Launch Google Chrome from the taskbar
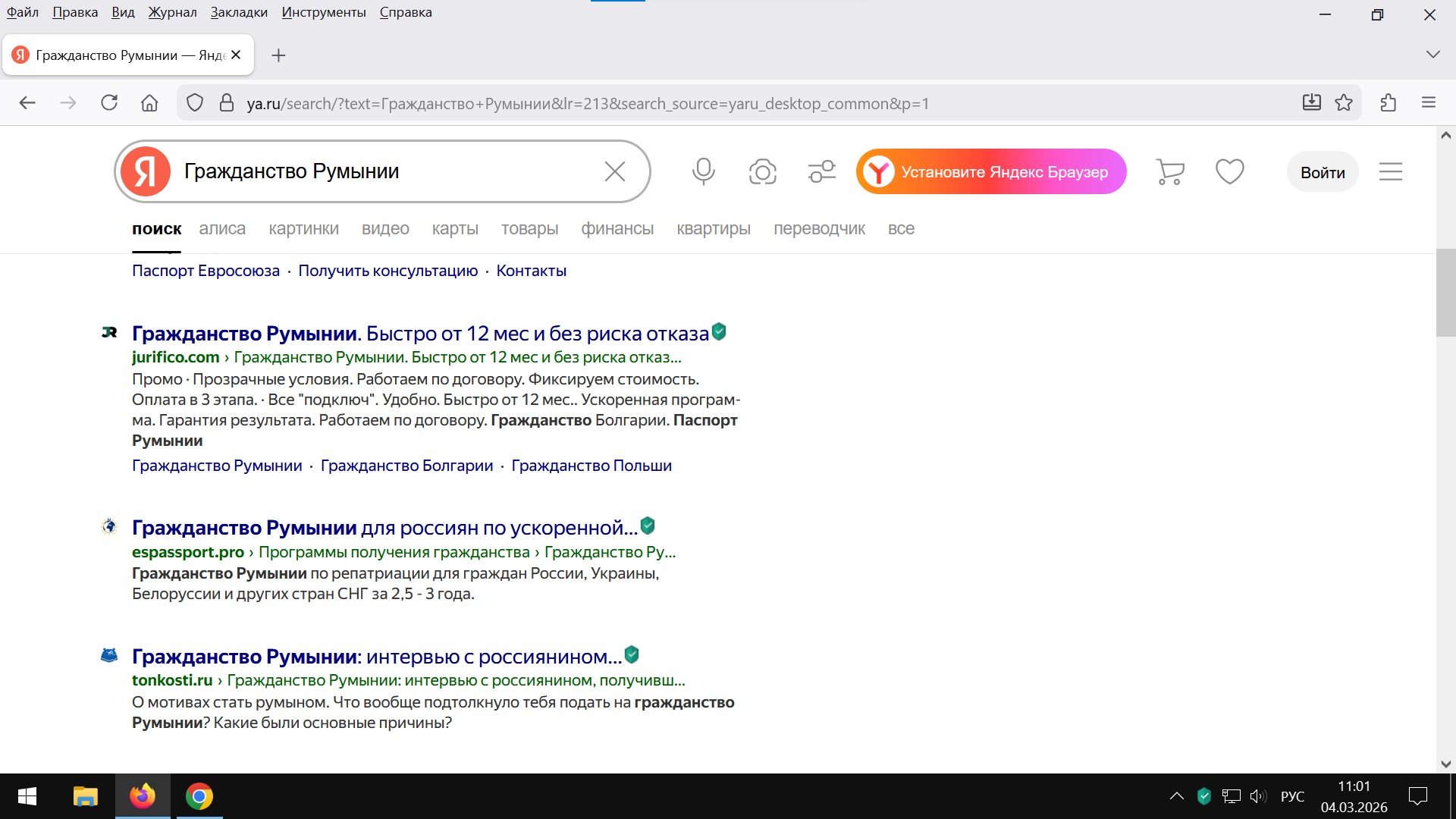1456x819 pixels. (199, 796)
